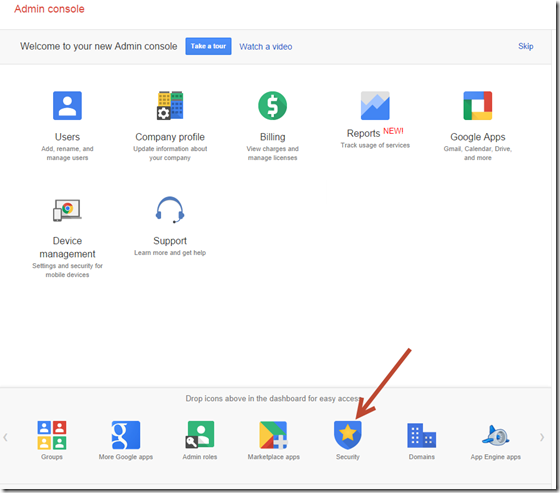Click 'Update information about your company' text

[x=170, y=153]
